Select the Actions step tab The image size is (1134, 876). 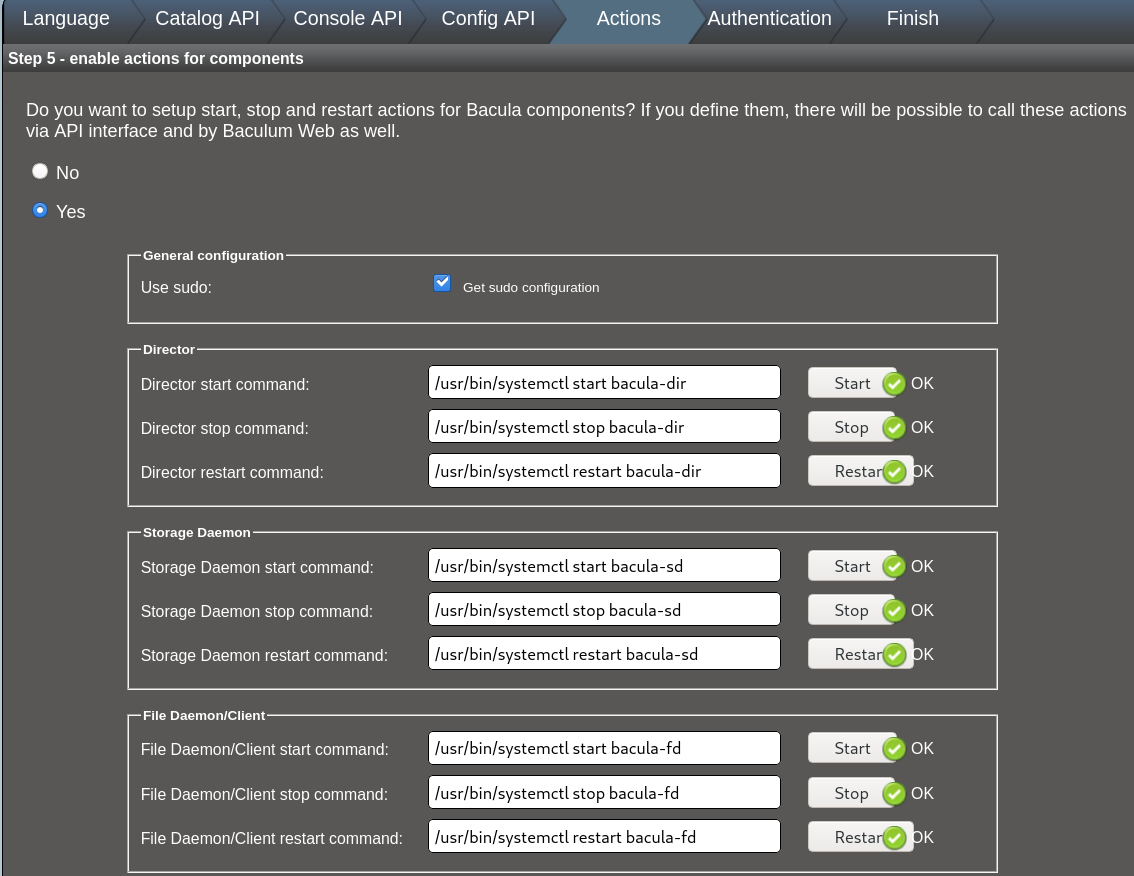tap(628, 19)
